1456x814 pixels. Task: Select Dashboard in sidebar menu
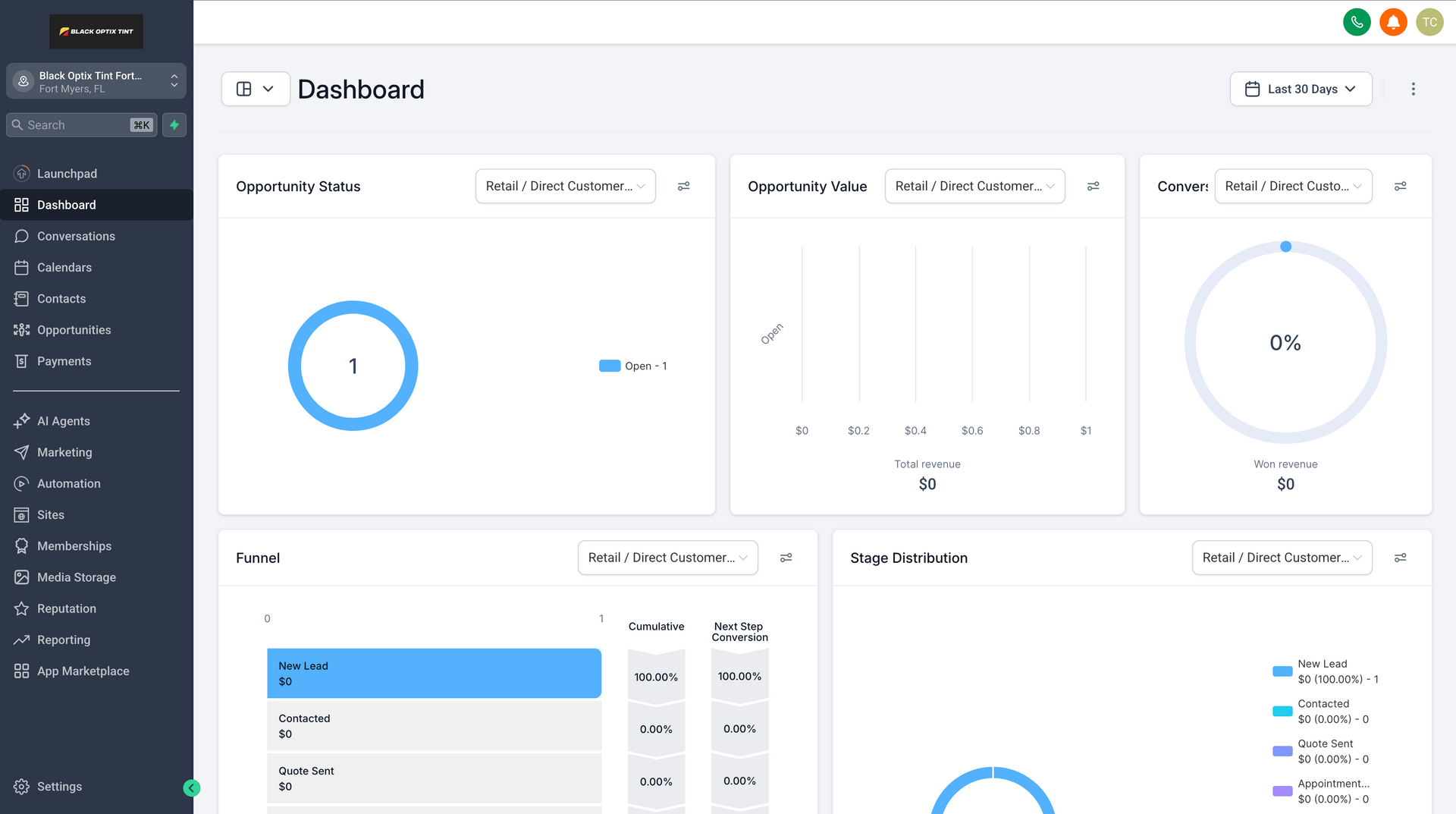coord(96,205)
